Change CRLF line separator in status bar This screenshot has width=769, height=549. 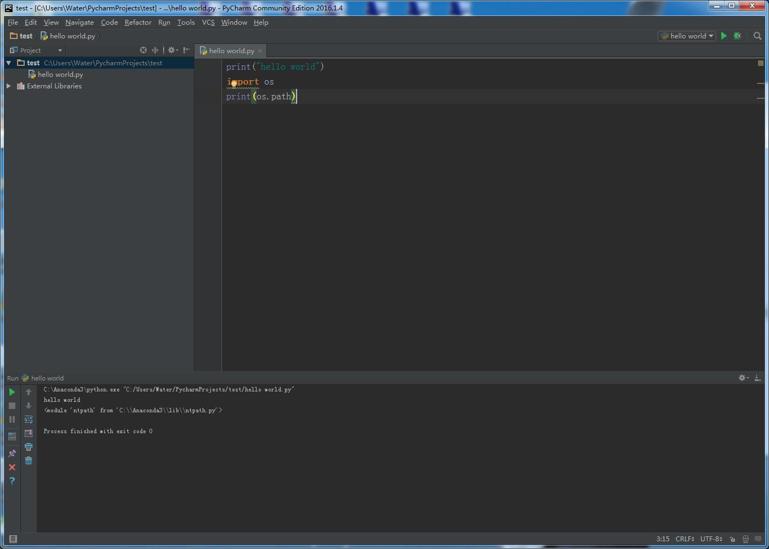click(x=685, y=539)
